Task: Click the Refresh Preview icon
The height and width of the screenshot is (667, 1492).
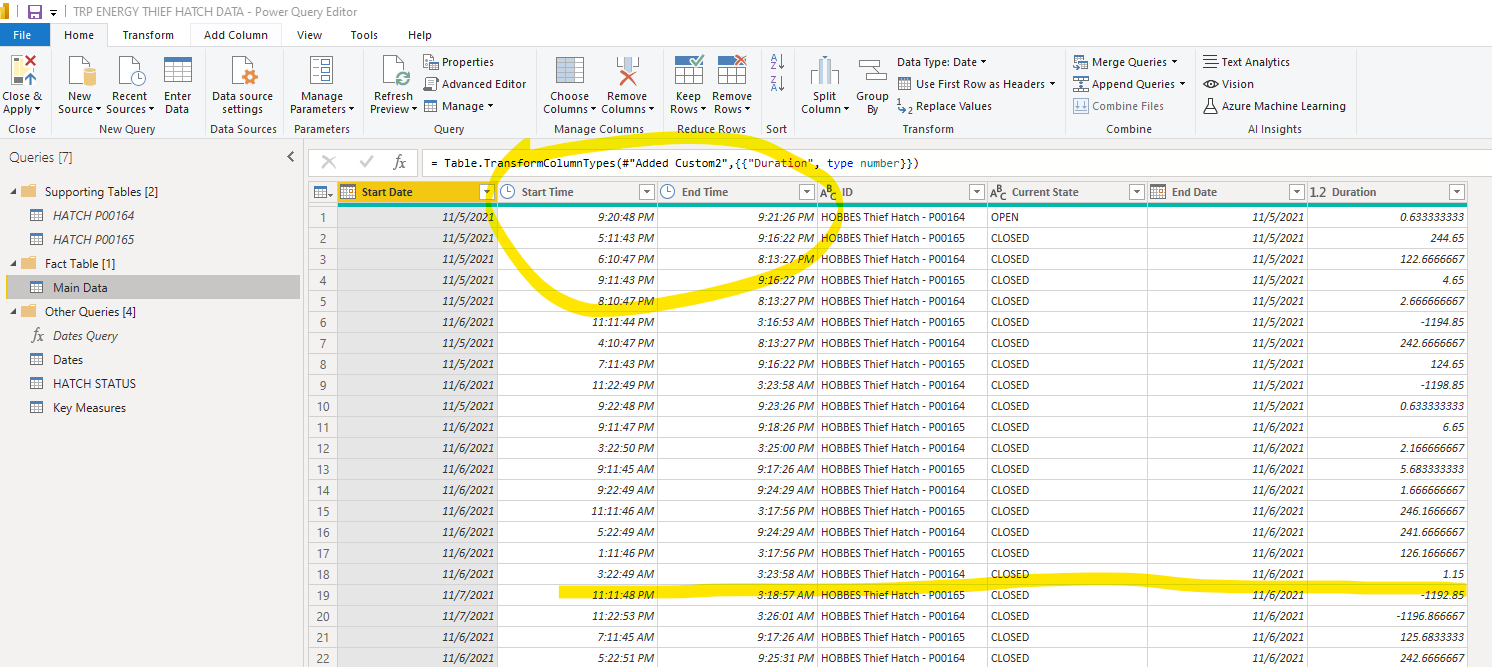Action: tap(394, 72)
